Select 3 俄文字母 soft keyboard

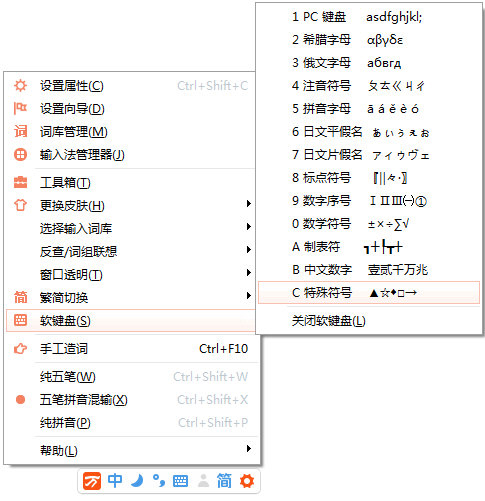pyautogui.click(x=369, y=63)
